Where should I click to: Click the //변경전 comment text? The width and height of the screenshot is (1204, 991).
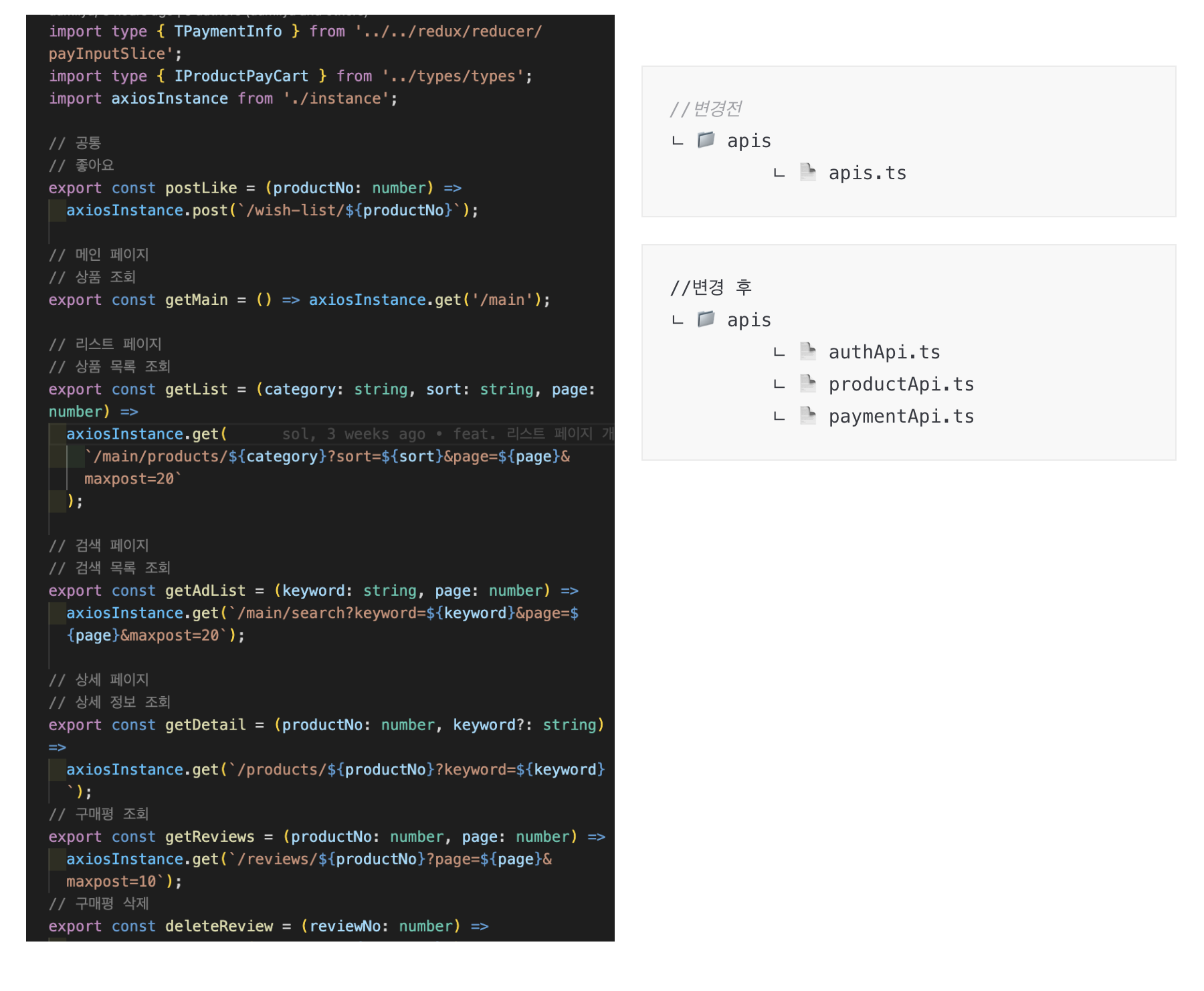point(706,108)
